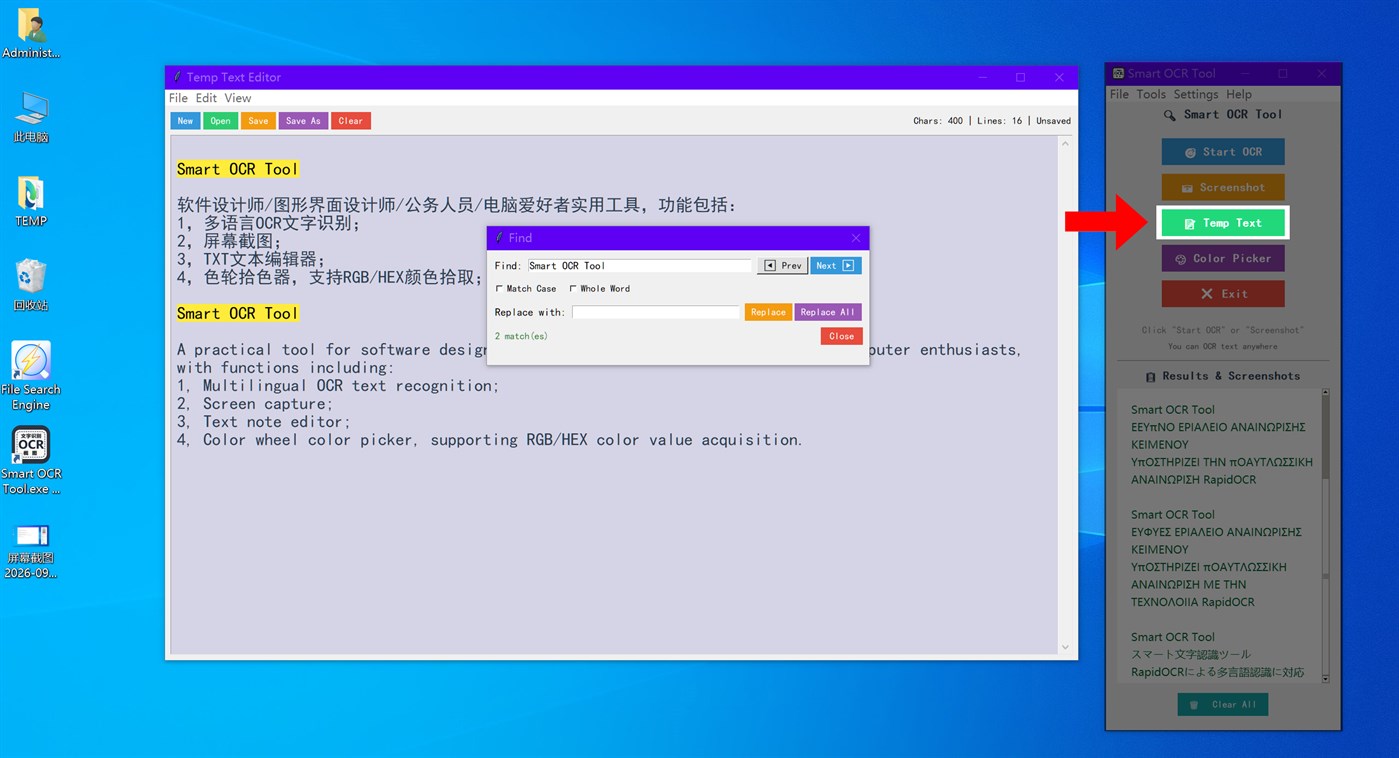
Task: Open the Color Picker button
Action: click(1223, 258)
